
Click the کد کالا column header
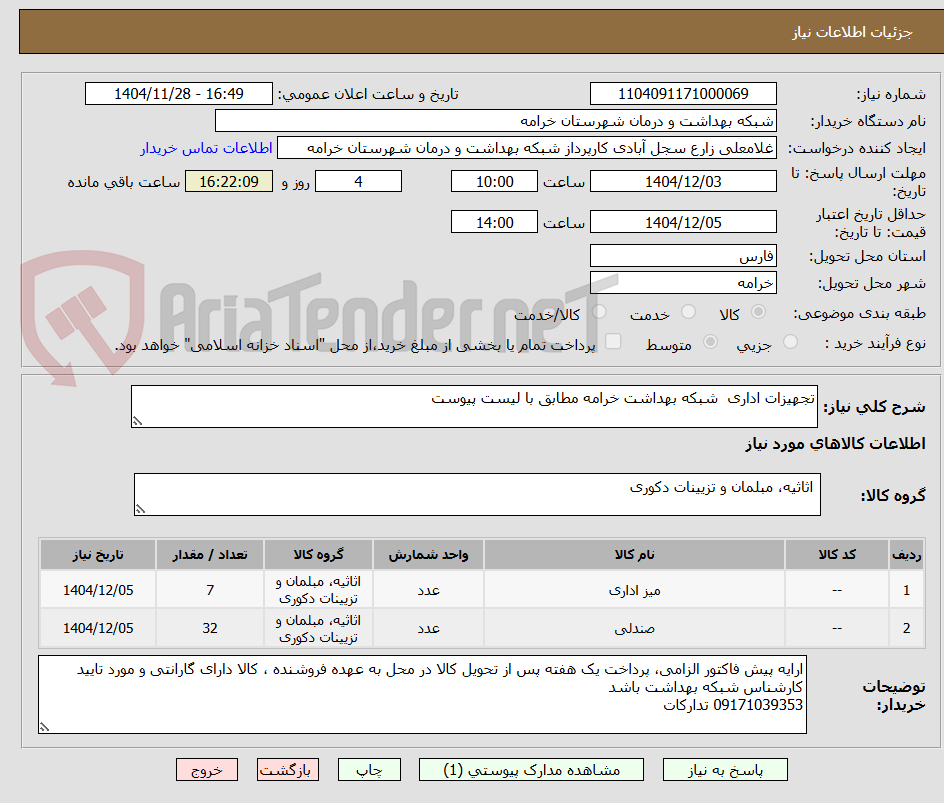click(837, 554)
